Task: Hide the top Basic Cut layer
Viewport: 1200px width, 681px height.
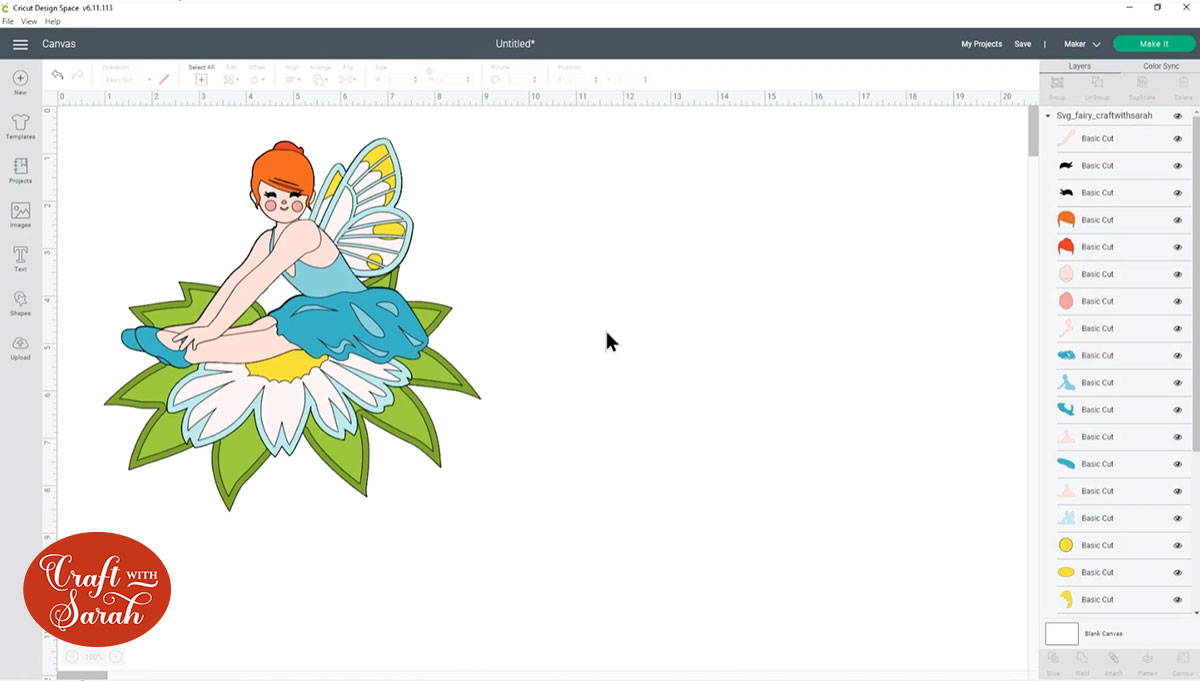Action: [1177, 138]
